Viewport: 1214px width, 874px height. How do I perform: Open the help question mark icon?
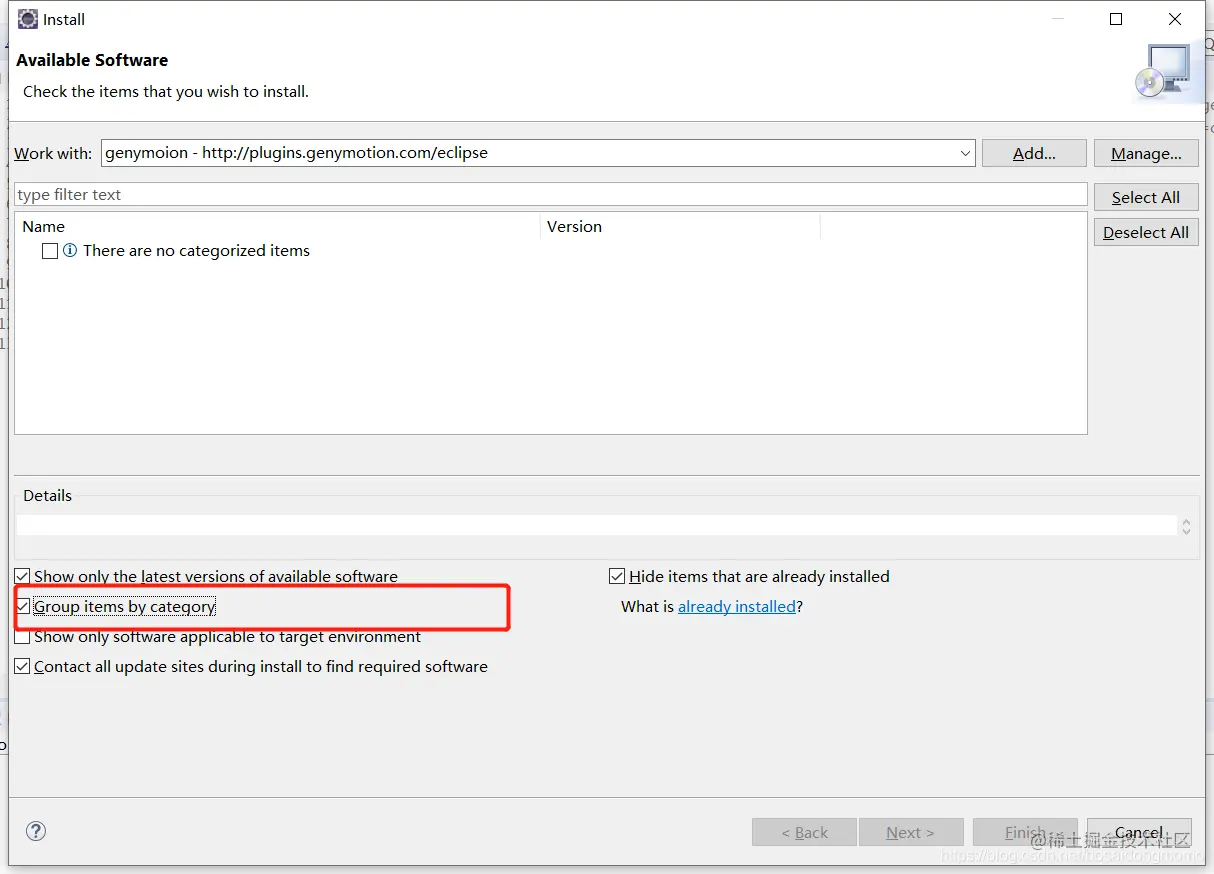(36, 831)
